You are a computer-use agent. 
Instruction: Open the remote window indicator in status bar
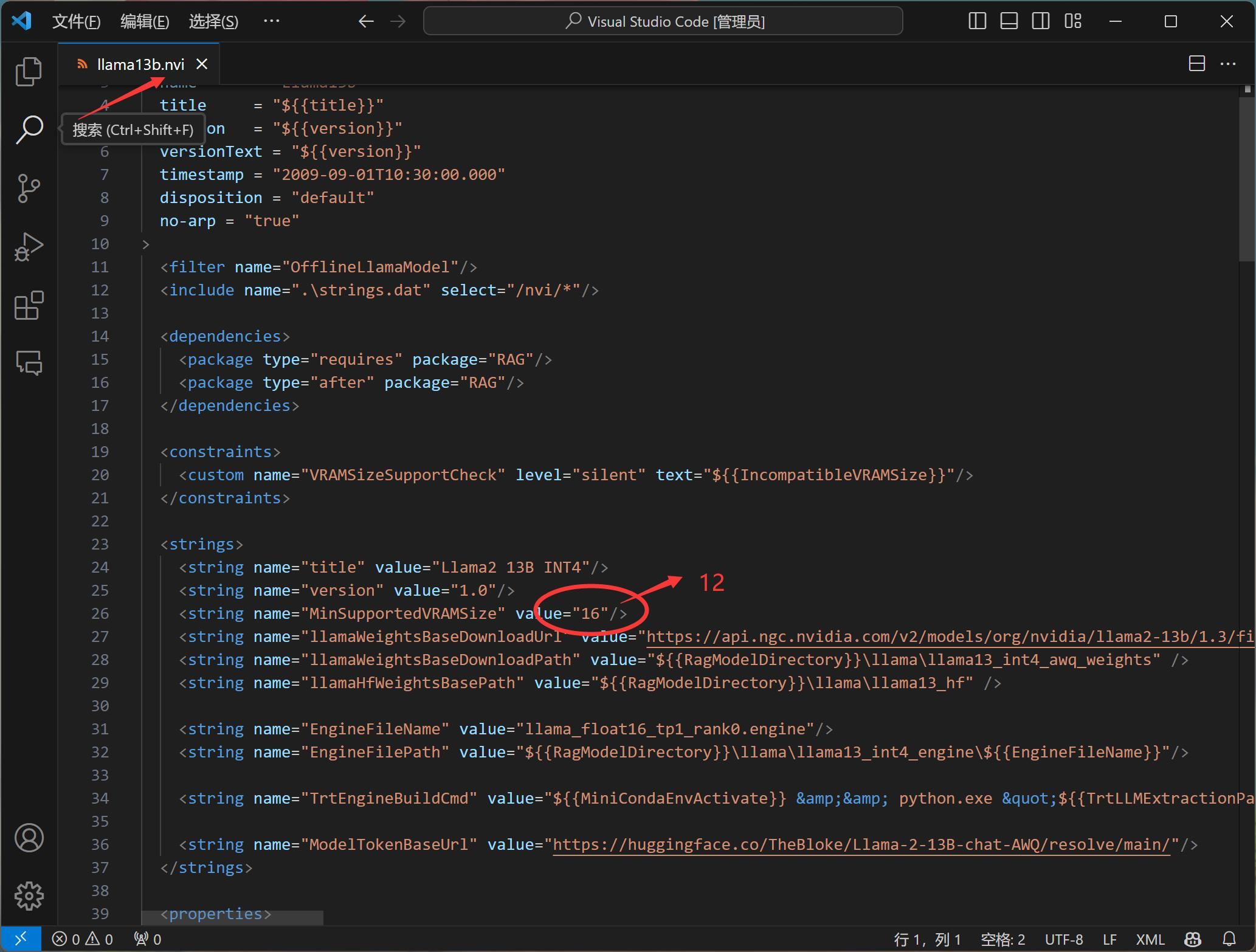pyautogui.click(x=21, y=939)
